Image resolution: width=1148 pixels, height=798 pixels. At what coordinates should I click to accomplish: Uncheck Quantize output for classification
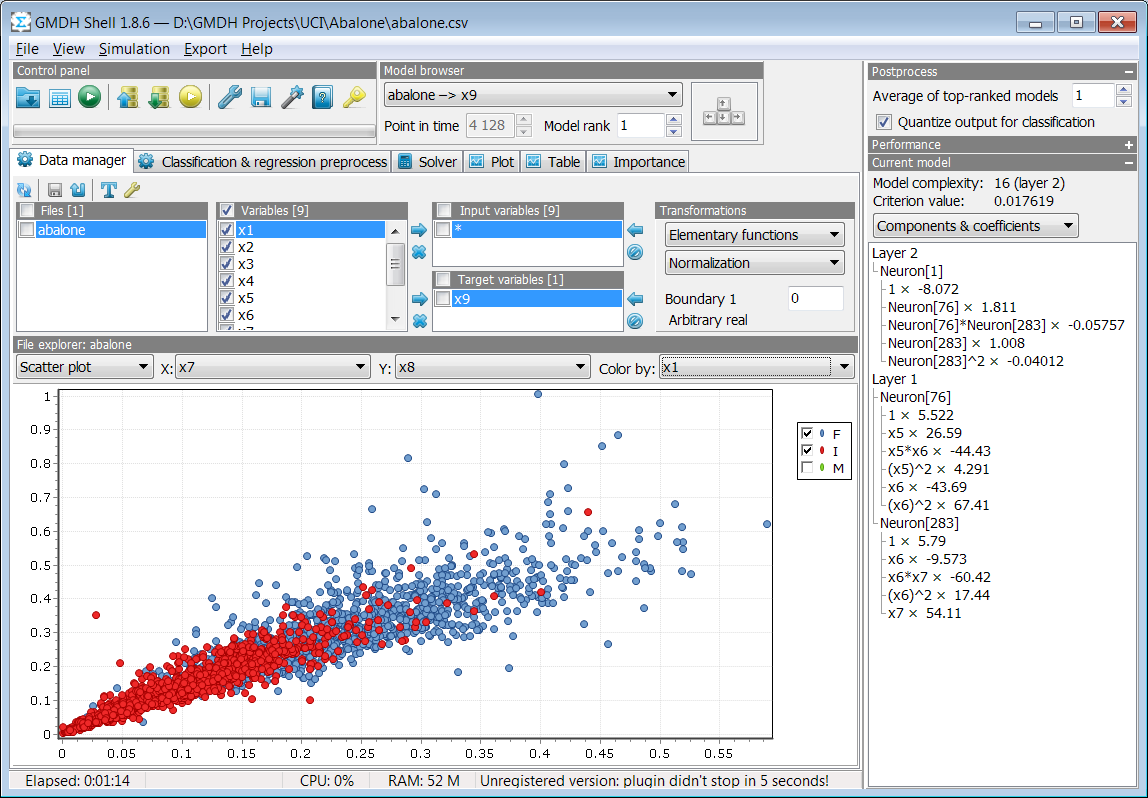(884, 122)
